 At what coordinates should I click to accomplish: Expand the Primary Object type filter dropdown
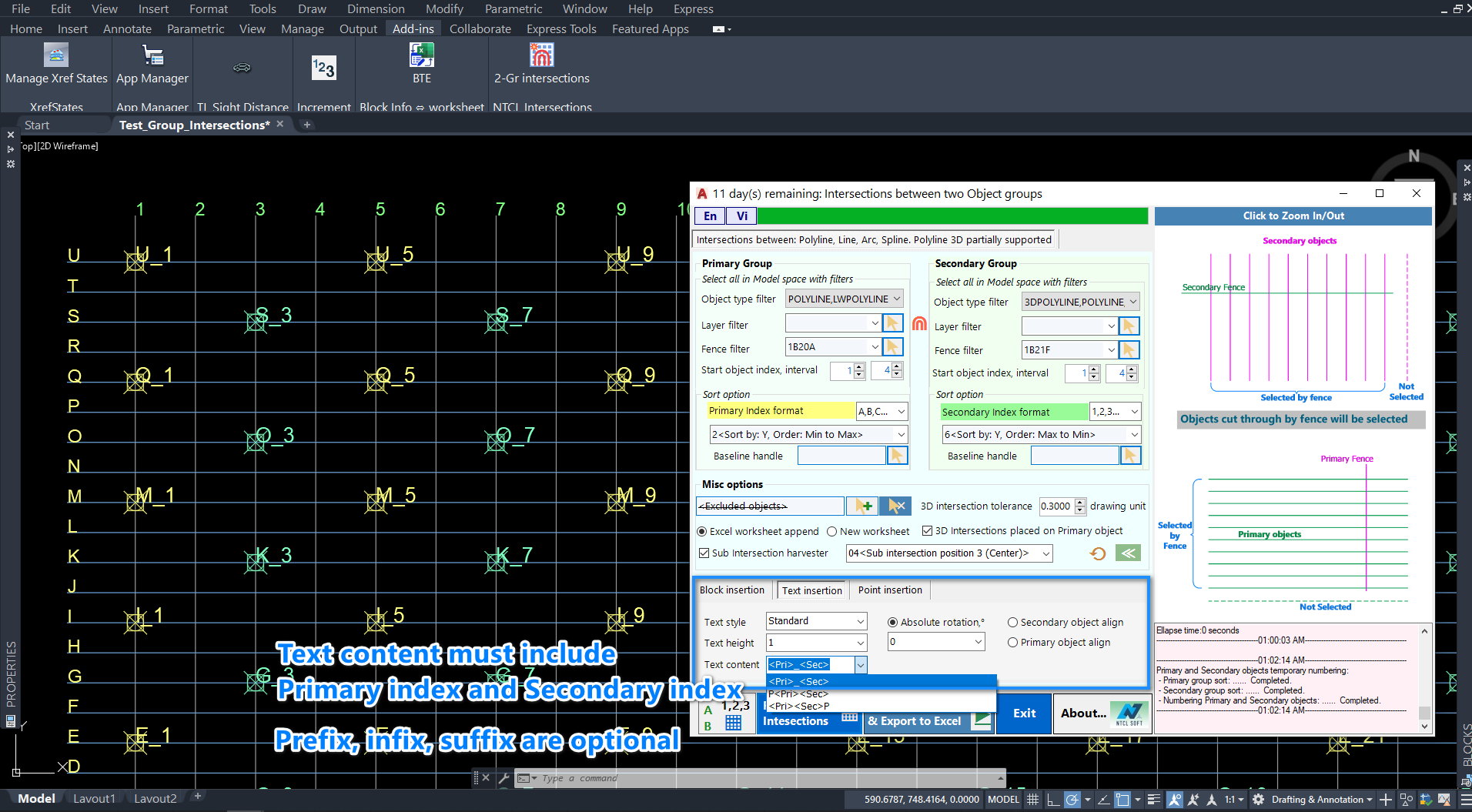pos(896,299)
